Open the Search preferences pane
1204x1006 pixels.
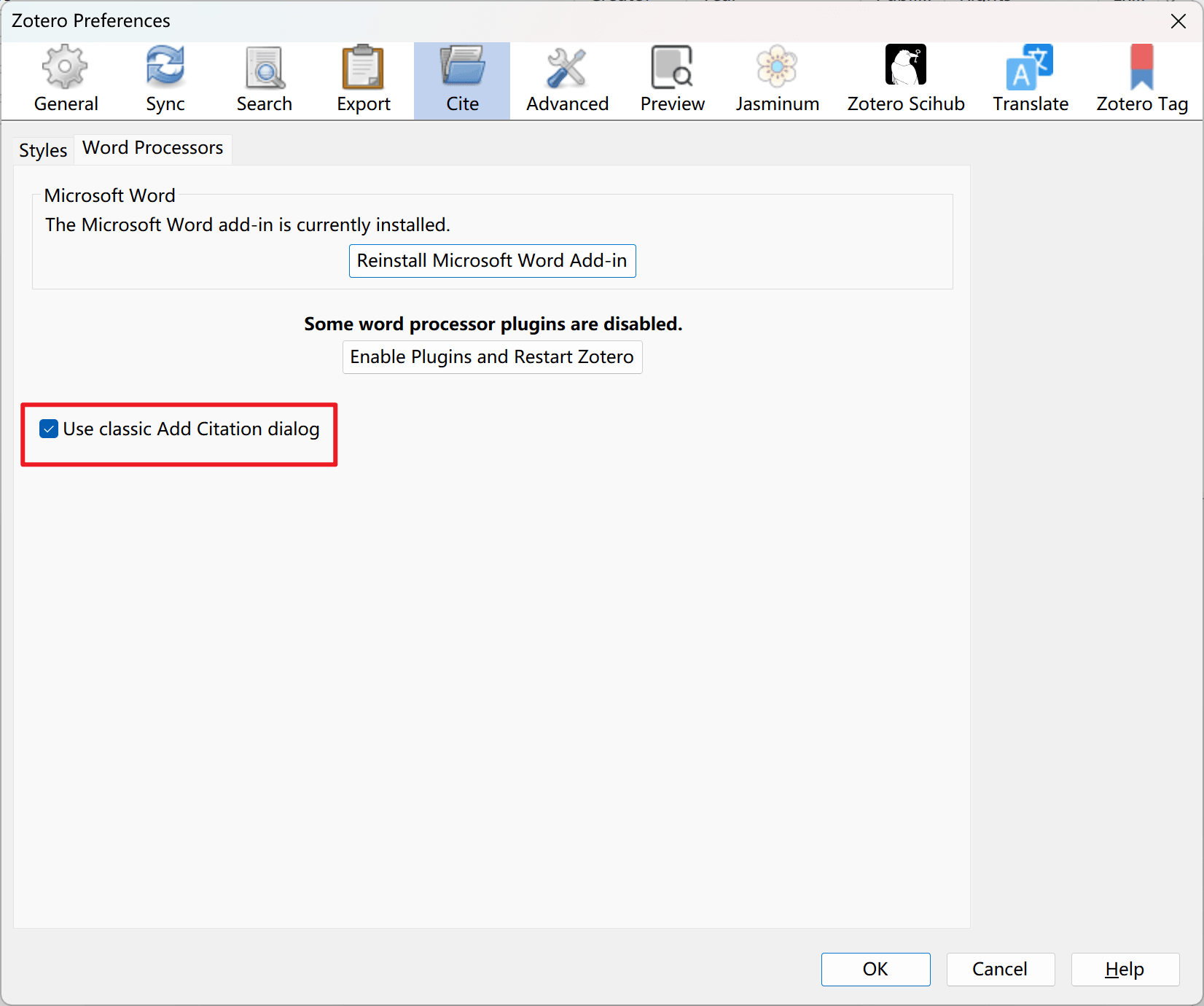(x=264, y=80)
